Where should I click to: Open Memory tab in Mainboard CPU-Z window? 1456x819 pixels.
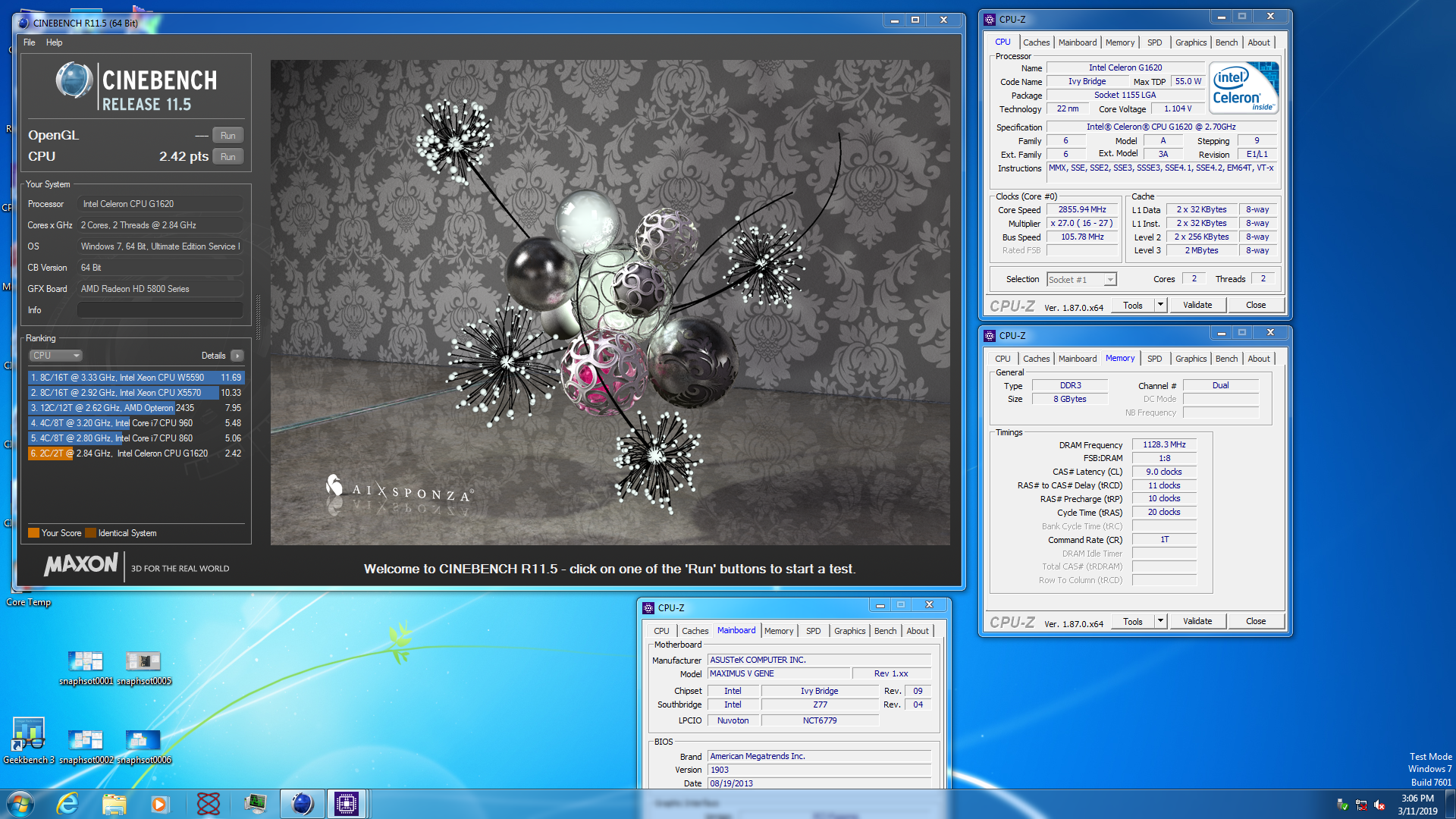pyautogui.click(x=779, y=631)
